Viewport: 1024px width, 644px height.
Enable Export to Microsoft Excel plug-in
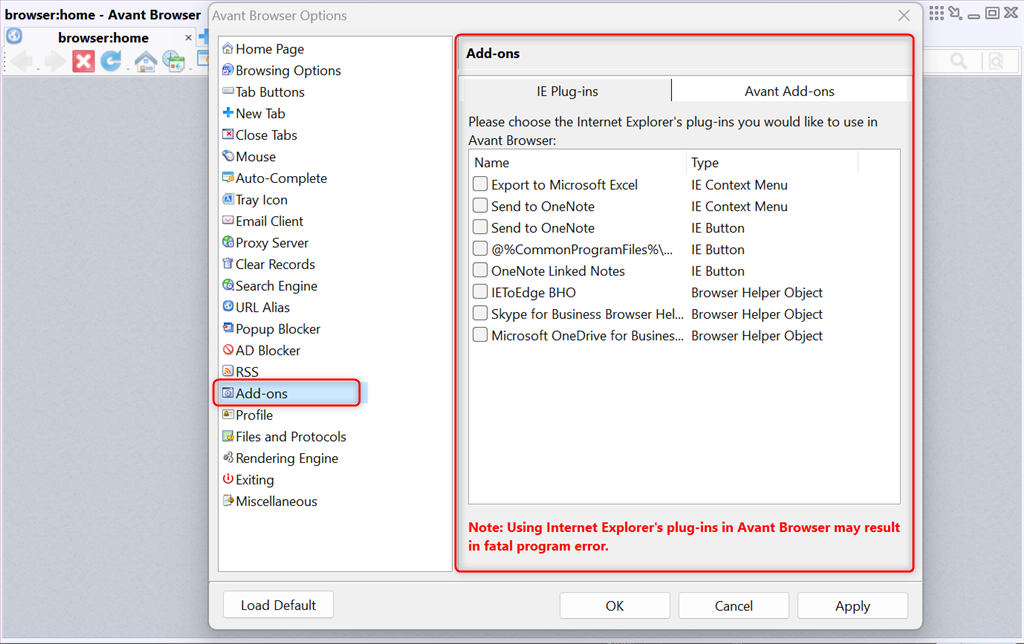pyautogui.click(x=480, y=184)
